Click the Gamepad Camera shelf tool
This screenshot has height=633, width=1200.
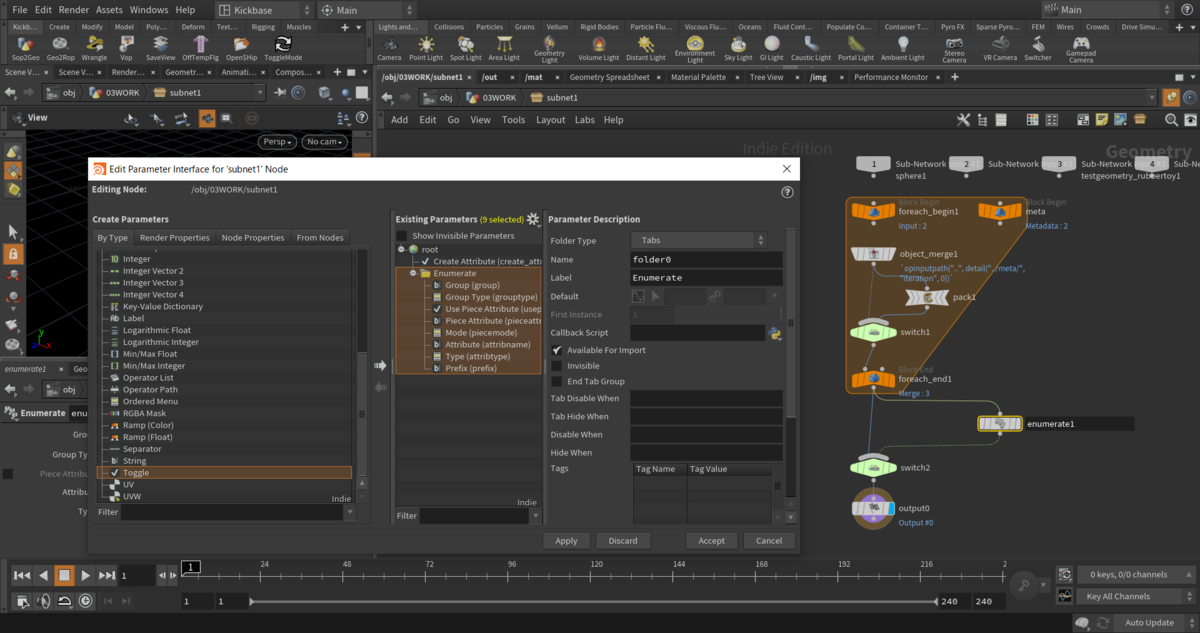point(1081,50)
